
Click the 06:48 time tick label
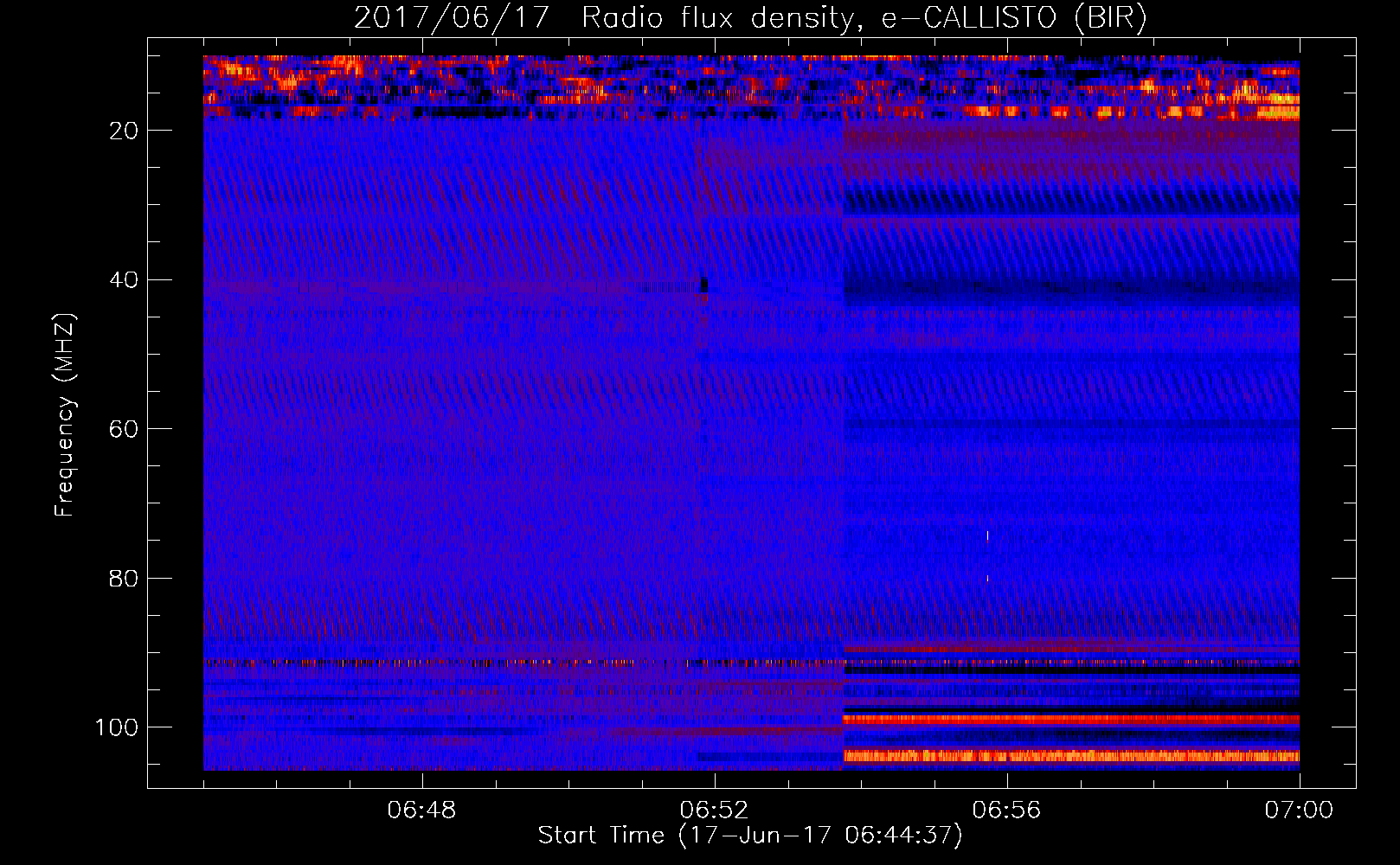422,811
